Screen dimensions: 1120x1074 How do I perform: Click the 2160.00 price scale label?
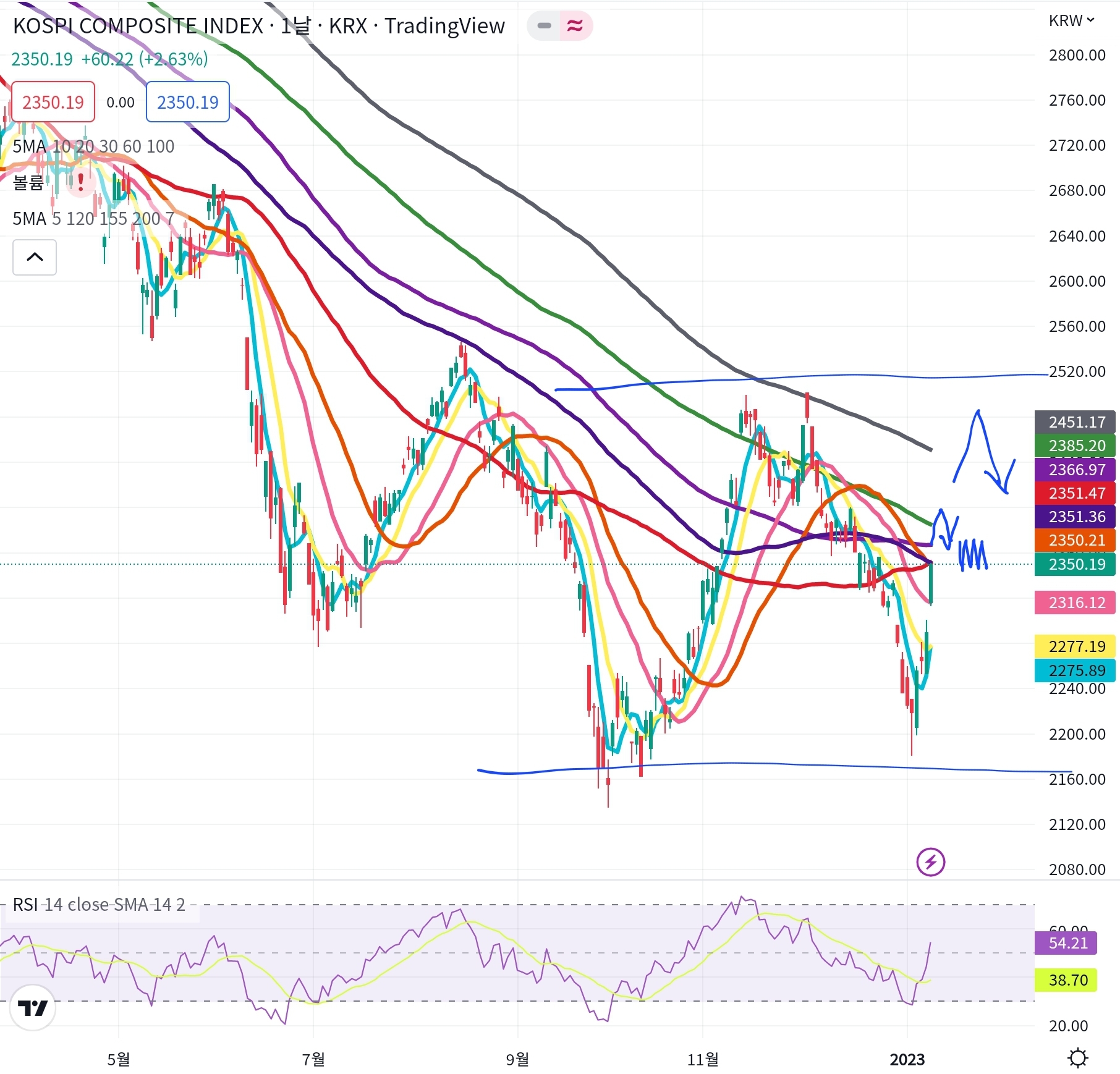pyautogui.click(x=1077, y=779)
